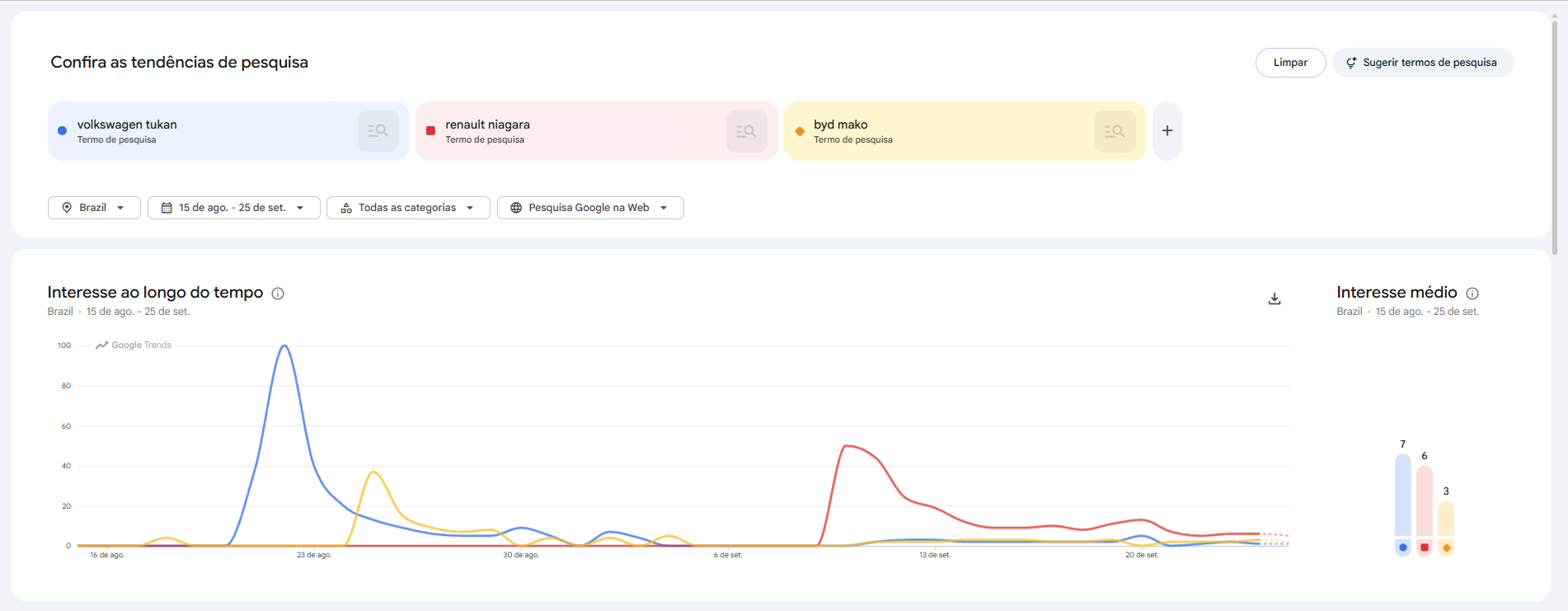
Task: Edit the byd mako search term
Action: tap(840, 125)
